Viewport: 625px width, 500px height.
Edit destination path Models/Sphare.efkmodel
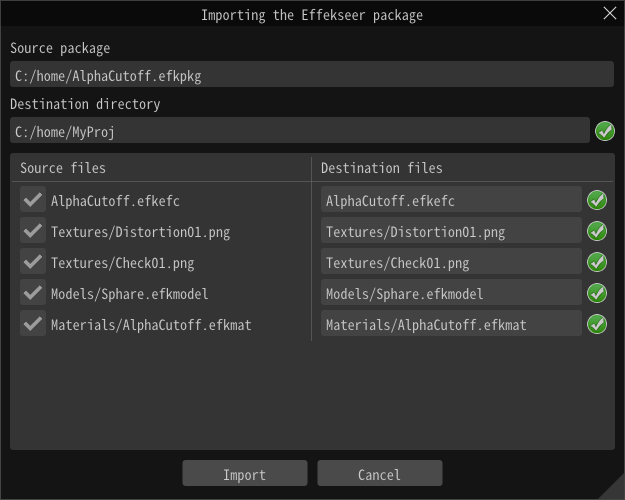pyautogui.click(x=451, y=293)
